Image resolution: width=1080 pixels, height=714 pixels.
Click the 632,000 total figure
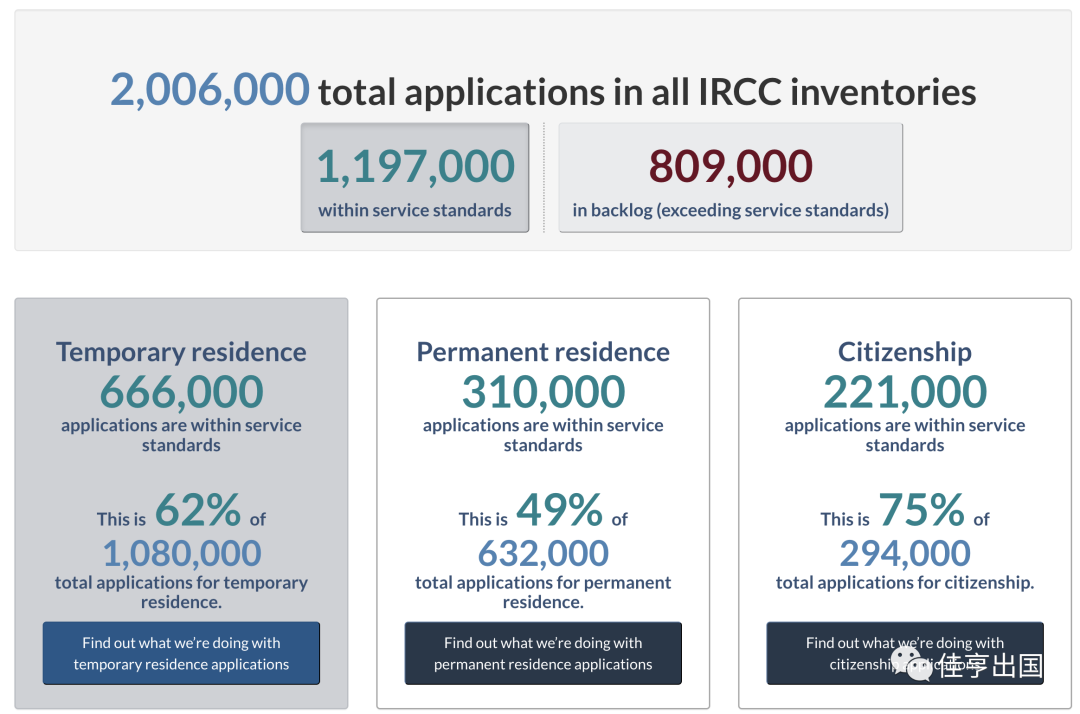click(543, 553)
